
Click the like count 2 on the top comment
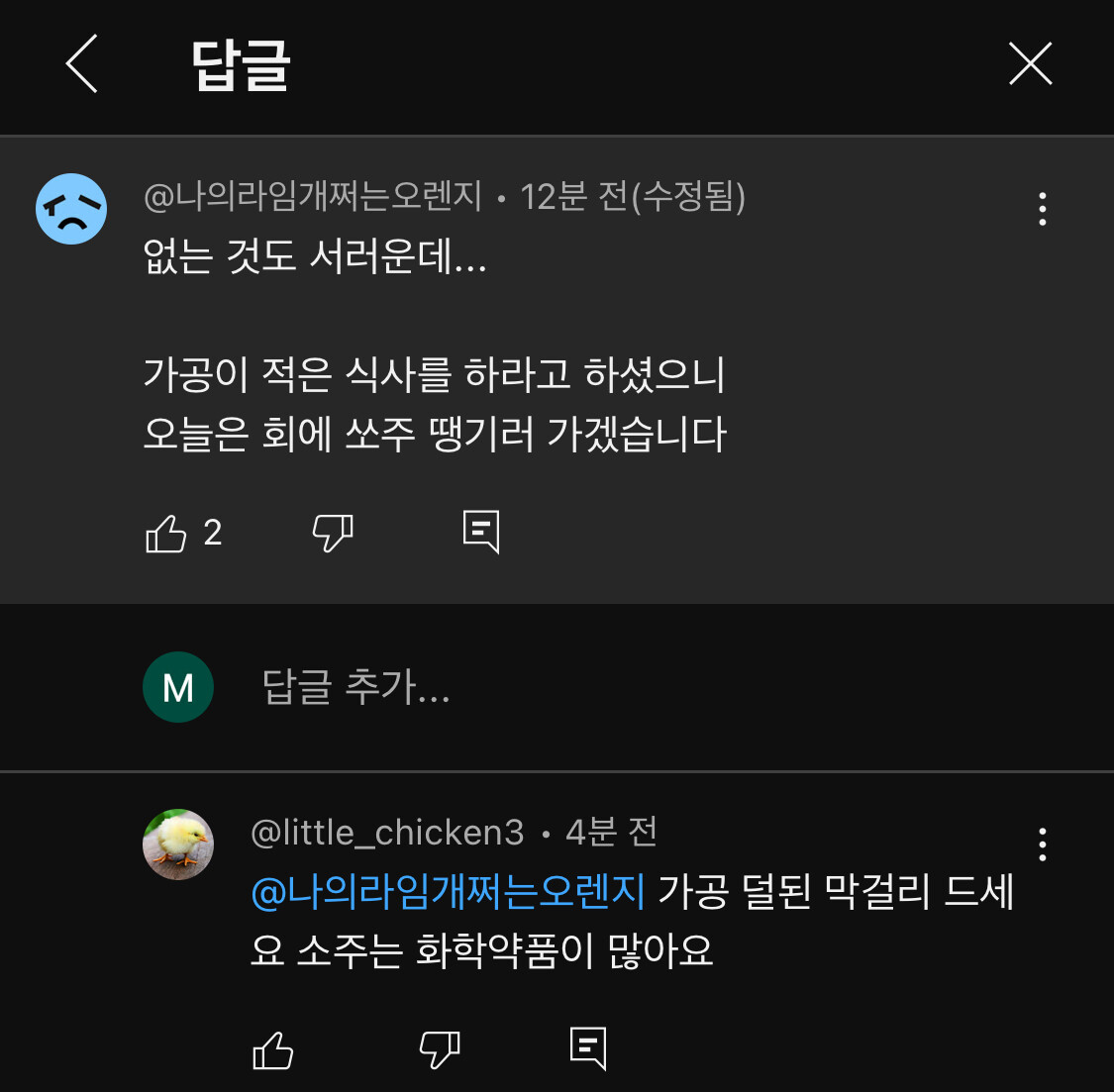pos(213,534)
